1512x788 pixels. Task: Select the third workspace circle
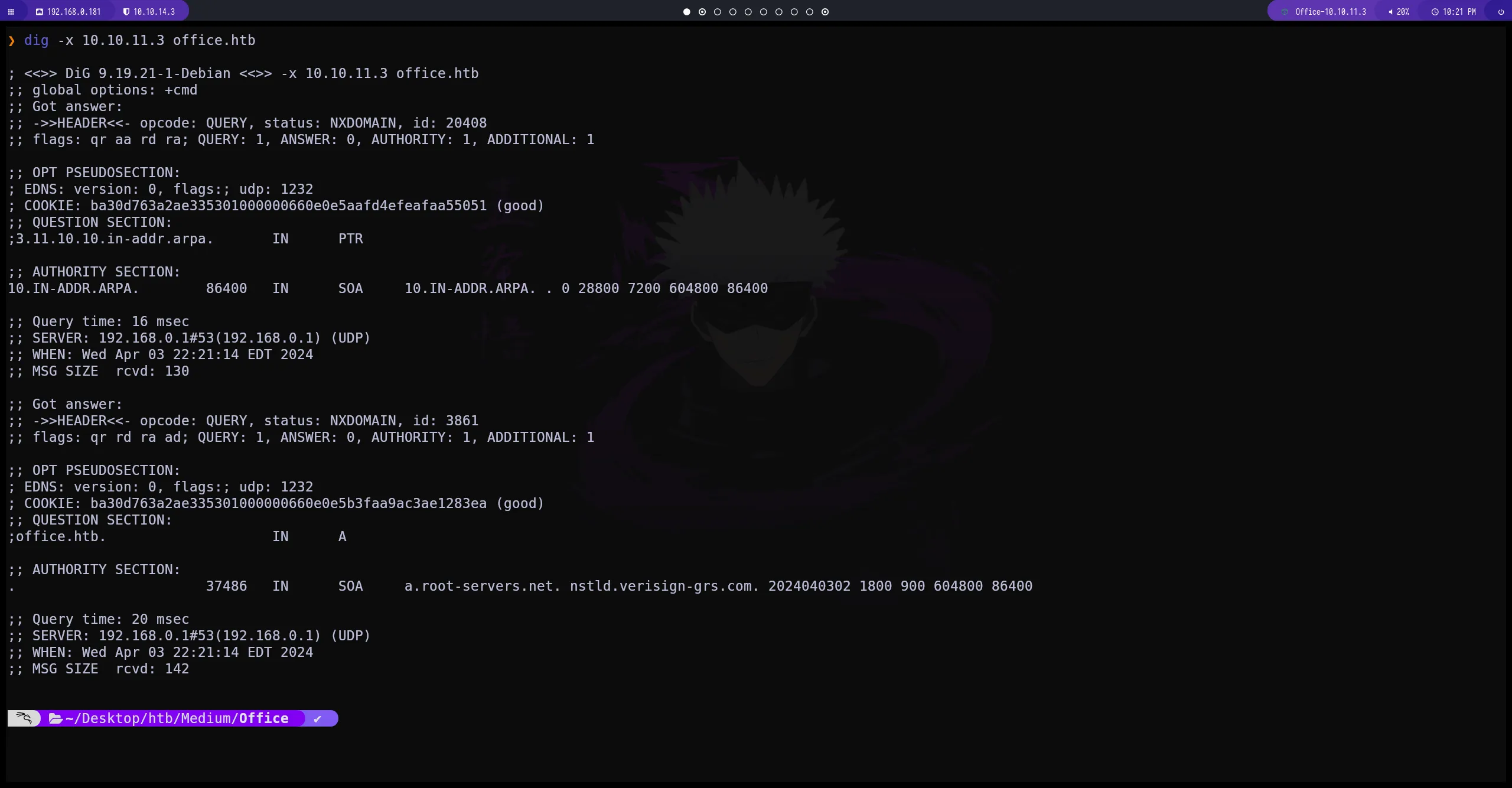tap(718, 12)
